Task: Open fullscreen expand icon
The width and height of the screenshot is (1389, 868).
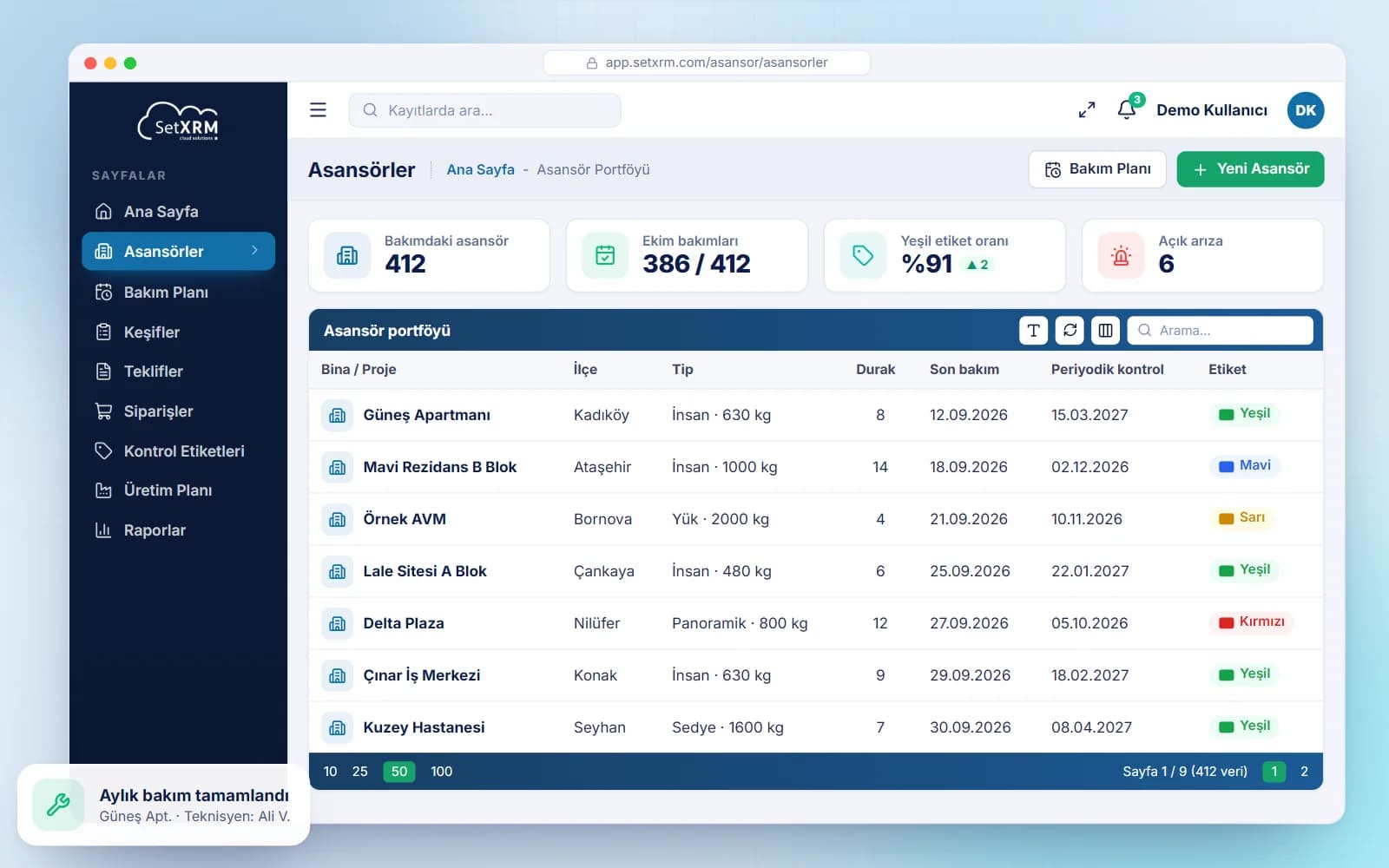Action: tap(1087, 110)
